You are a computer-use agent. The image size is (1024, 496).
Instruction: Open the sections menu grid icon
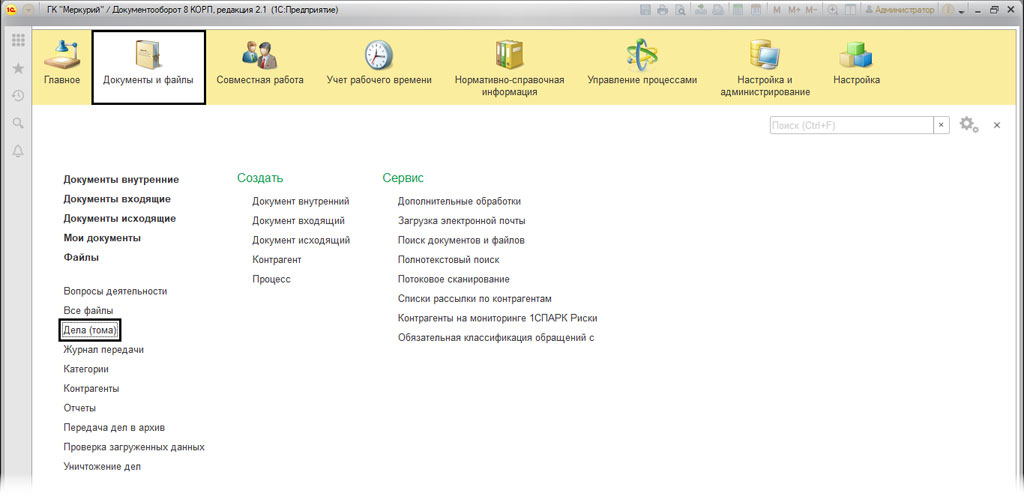(x=18, y=41)
